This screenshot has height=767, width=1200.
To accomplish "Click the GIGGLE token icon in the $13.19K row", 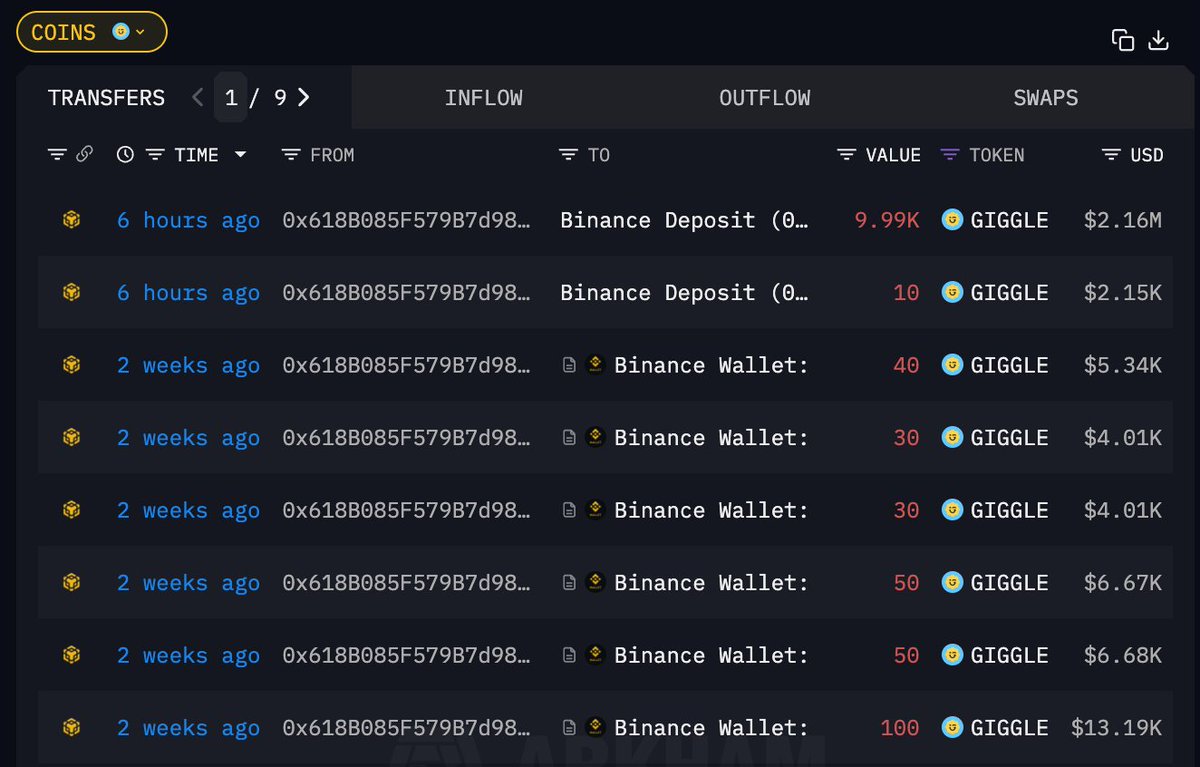I will point(952,728).
